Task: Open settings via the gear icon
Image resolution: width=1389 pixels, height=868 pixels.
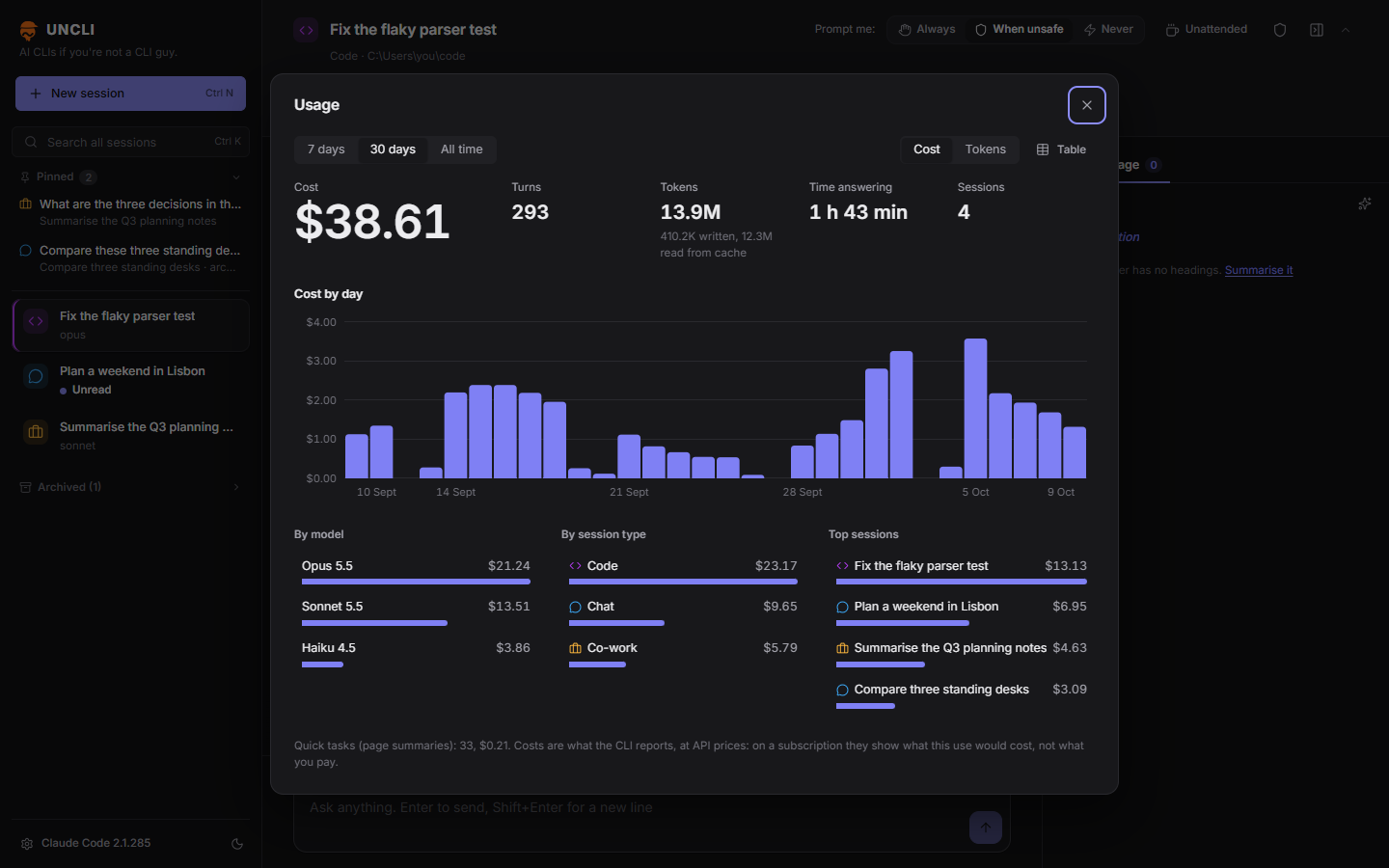Action: pos(27,843)
